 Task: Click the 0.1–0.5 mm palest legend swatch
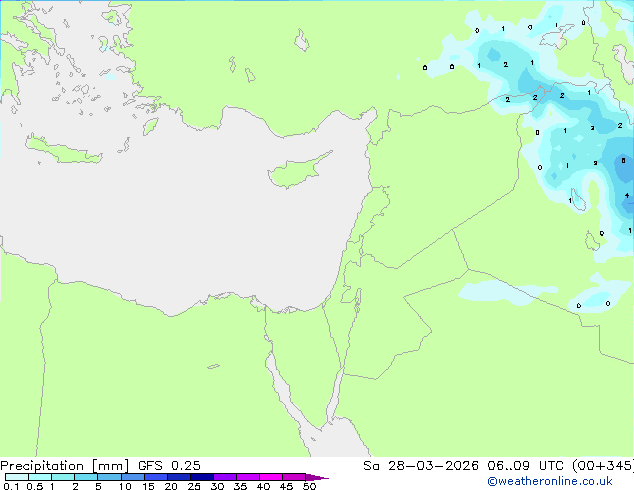click(x=17, y=477)
